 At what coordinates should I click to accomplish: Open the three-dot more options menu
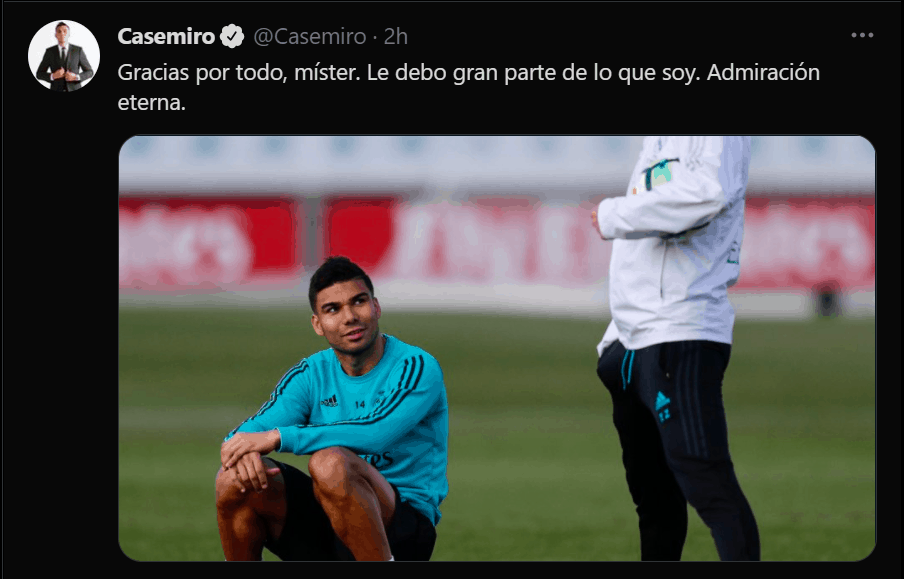coord(862,36)
